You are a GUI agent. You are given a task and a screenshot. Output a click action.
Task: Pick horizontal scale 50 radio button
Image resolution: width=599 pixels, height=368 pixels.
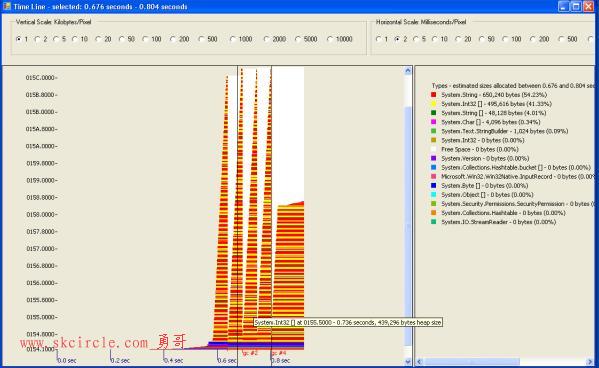[482, 39]
